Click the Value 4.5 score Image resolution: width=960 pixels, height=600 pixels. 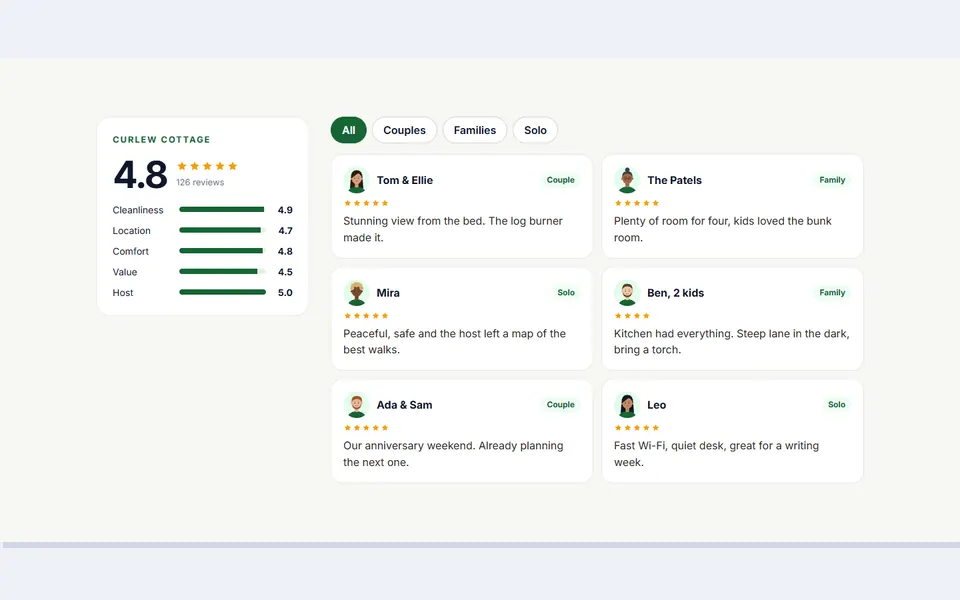pyautogui.click(x=285, y=272)
